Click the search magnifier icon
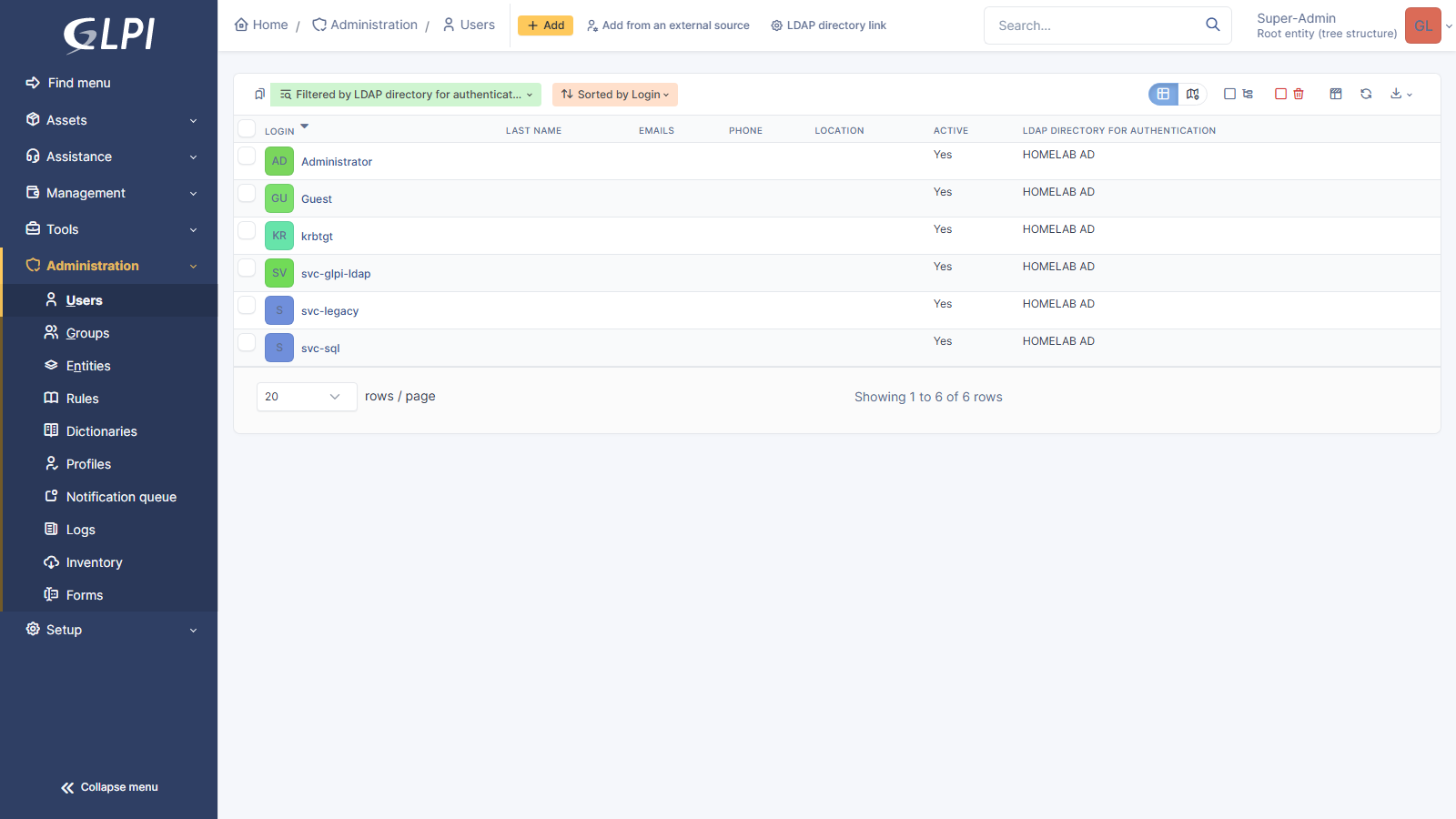 (x=1213, y=25)
